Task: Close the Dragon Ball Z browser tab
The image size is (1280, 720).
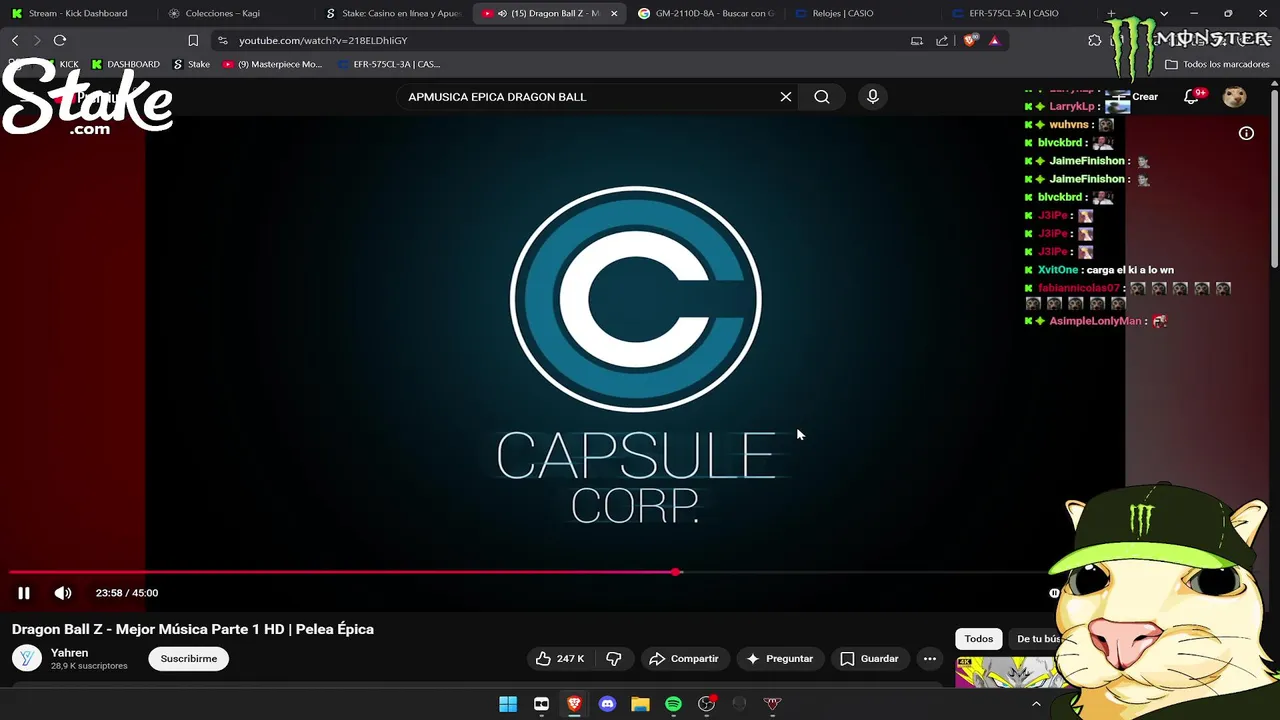Action: point(614,13)
